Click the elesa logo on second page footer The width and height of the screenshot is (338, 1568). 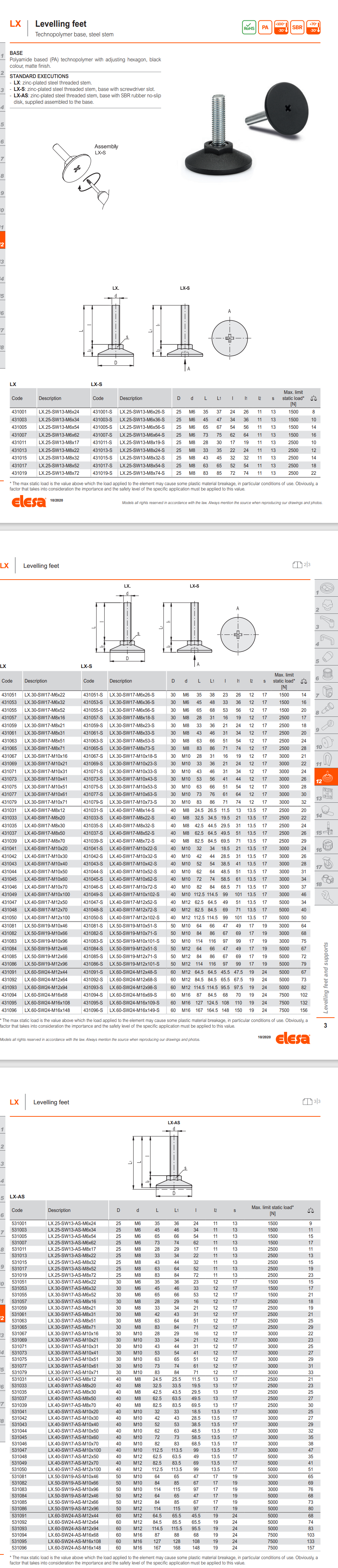click(x=292, y=1038)
